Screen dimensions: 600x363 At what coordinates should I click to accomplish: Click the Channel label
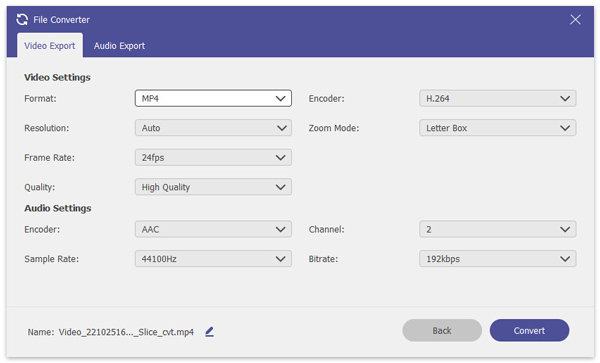[326, 230]
